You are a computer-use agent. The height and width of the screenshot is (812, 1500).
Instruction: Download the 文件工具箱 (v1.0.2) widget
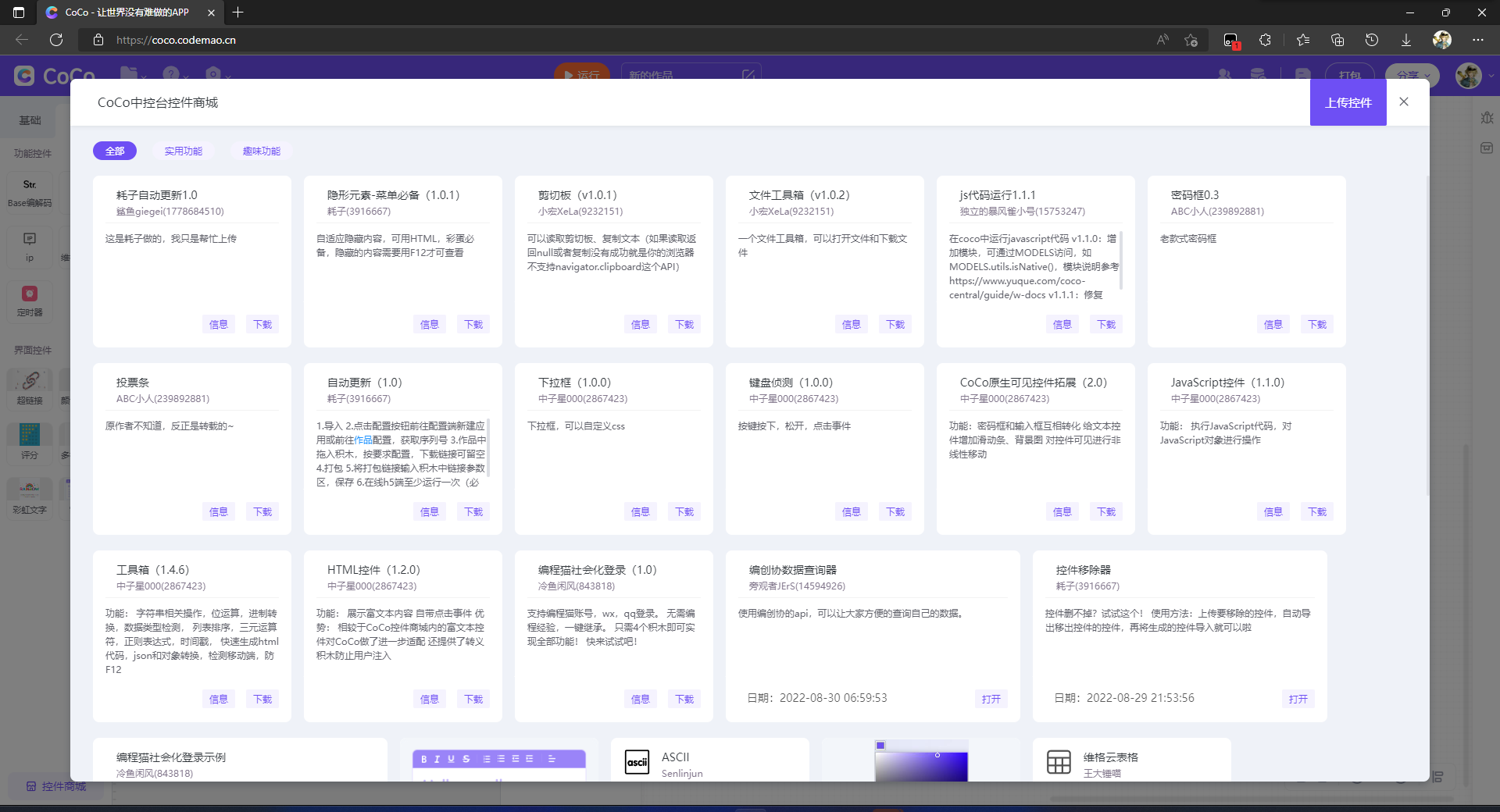point(895,324)
